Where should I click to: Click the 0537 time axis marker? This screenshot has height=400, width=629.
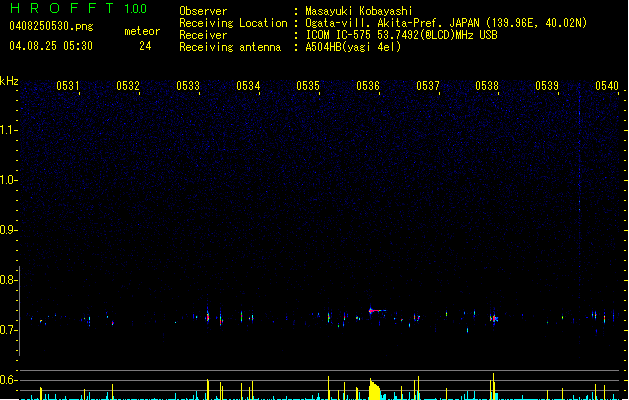click(x=428, y=86)
